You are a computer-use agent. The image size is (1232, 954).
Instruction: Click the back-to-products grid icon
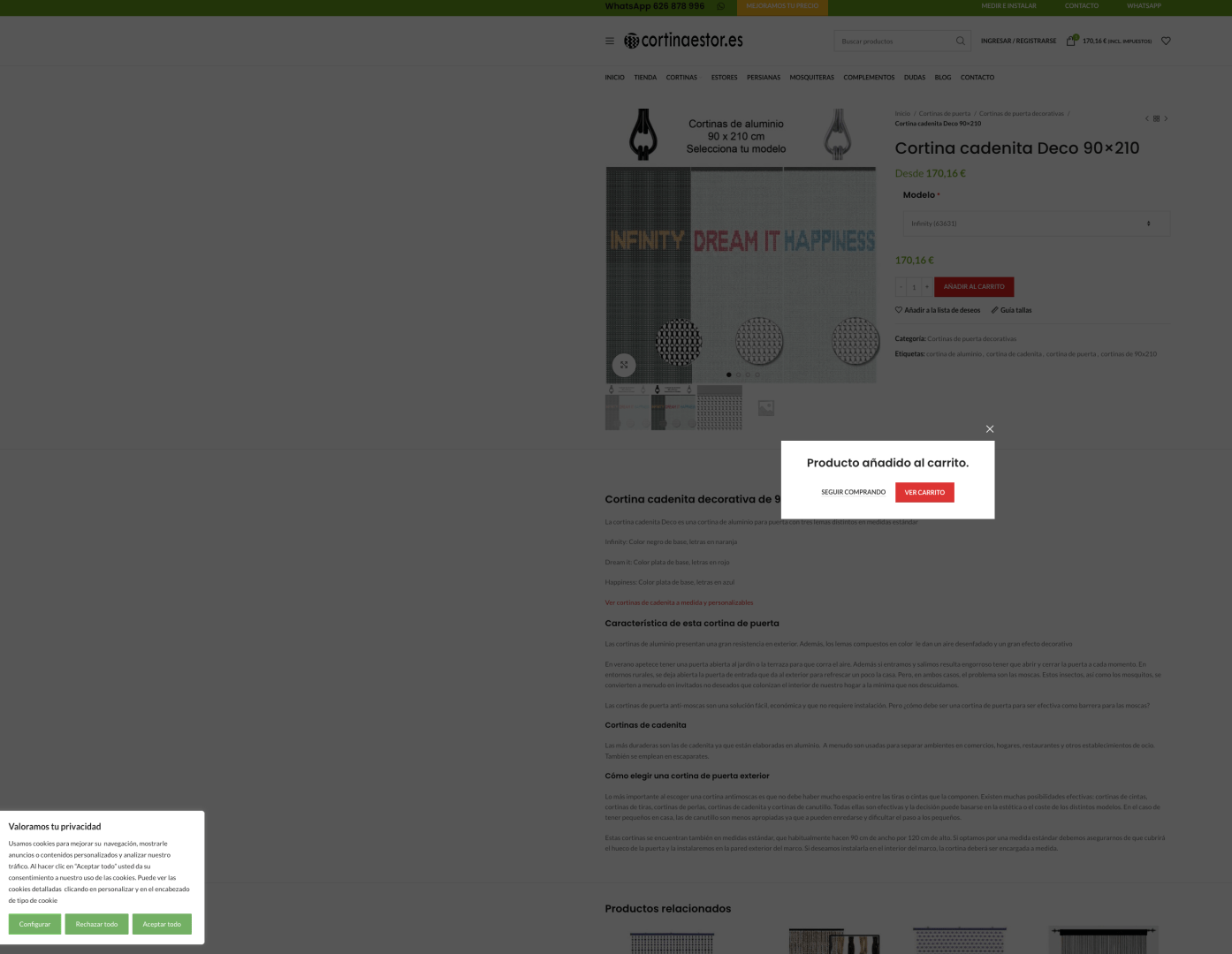point(1156,118)
